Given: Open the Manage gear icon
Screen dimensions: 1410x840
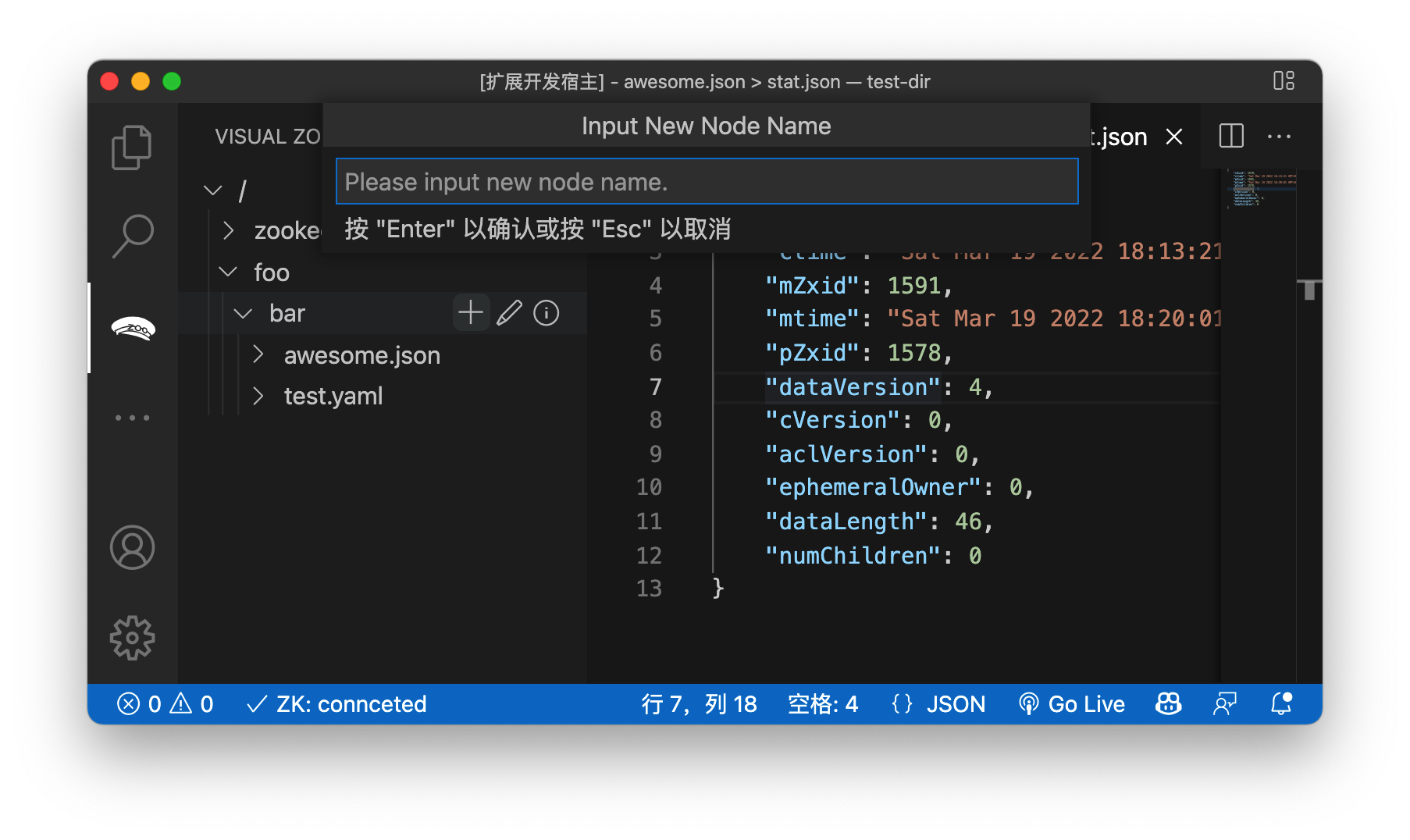Looking at the screenshot, I should tap(132, 638).
